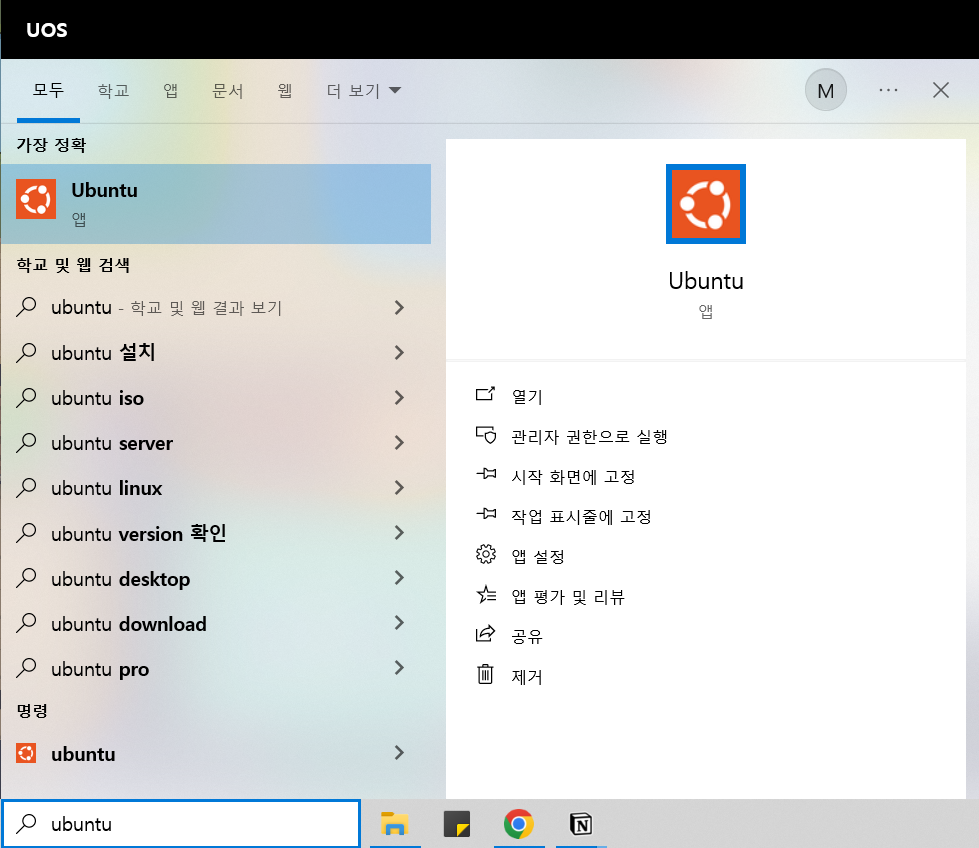Expand the 더 보기 dropdown
Viewport: 979px width, 848px height.
(x=363, y=91)
